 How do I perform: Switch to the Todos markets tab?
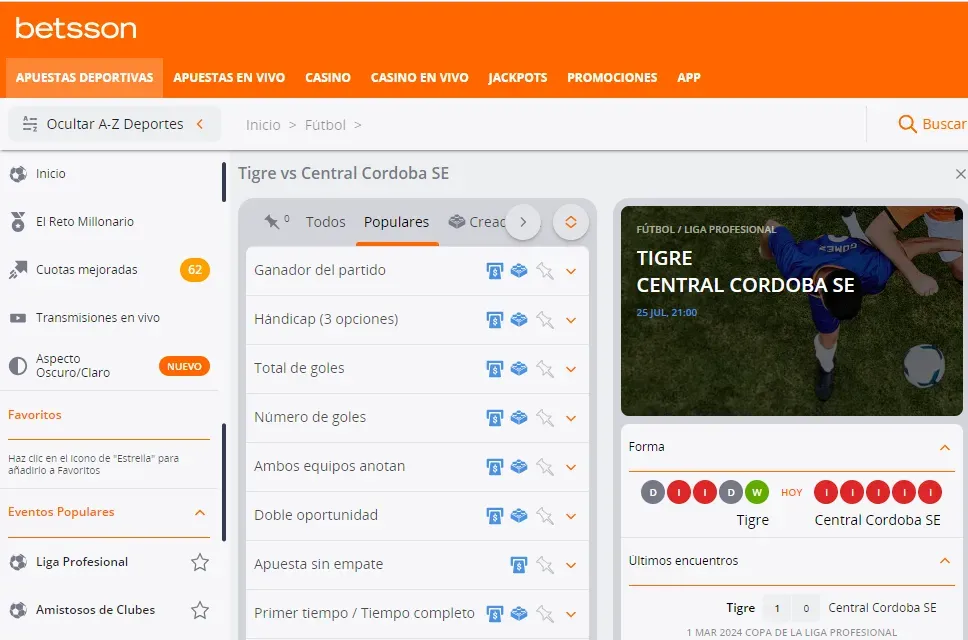[325, 222]
